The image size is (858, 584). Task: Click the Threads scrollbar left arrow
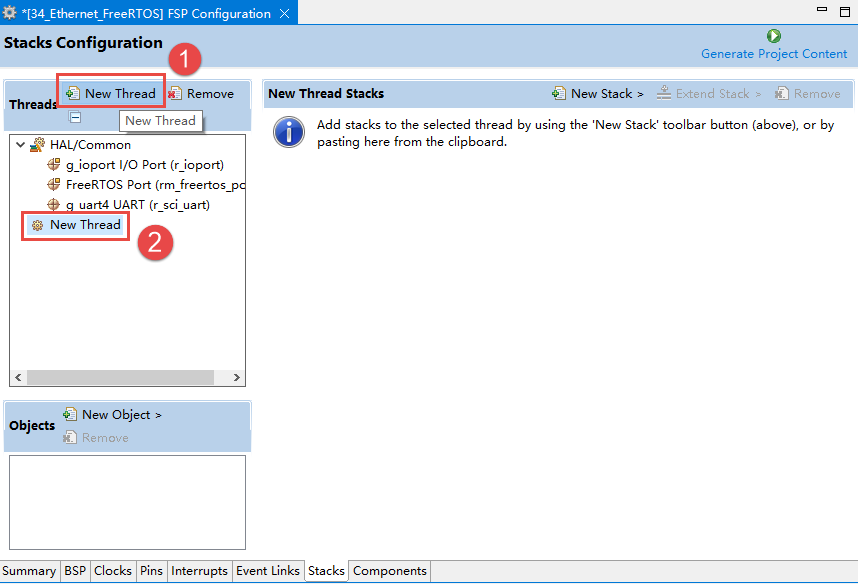(18, 377)
